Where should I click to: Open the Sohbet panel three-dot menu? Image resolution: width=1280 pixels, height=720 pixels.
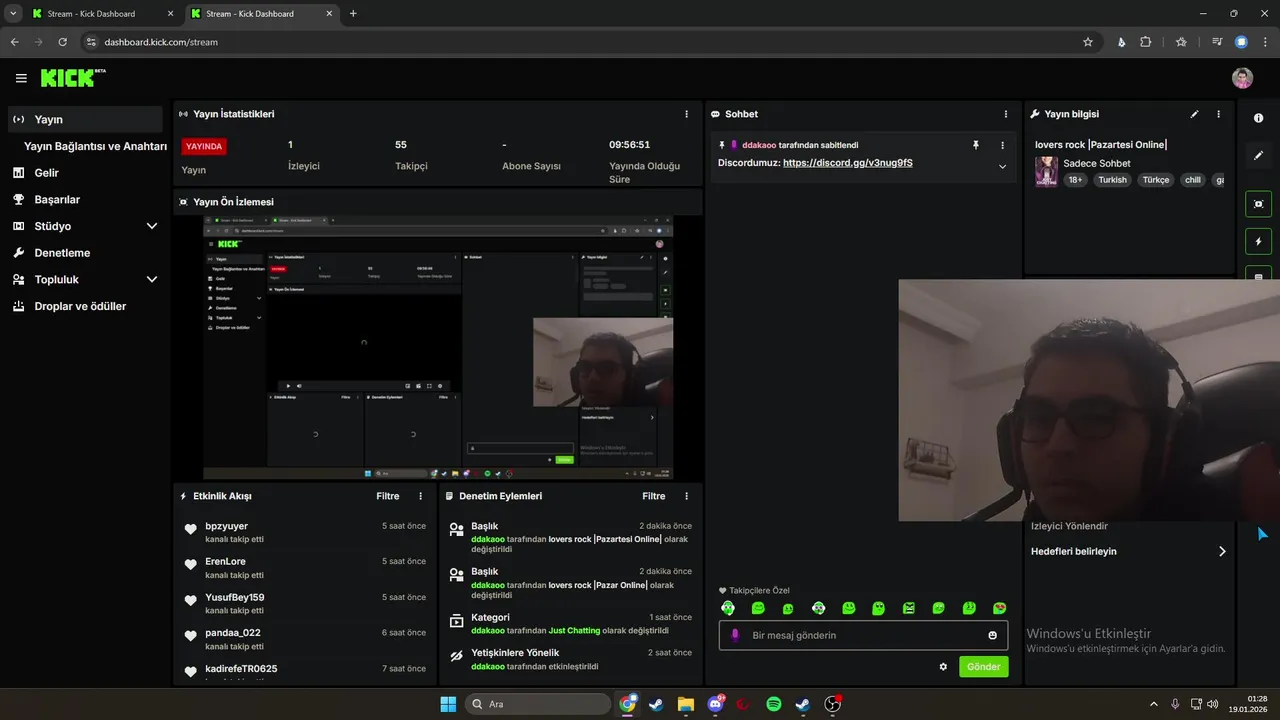[1006, 114]
